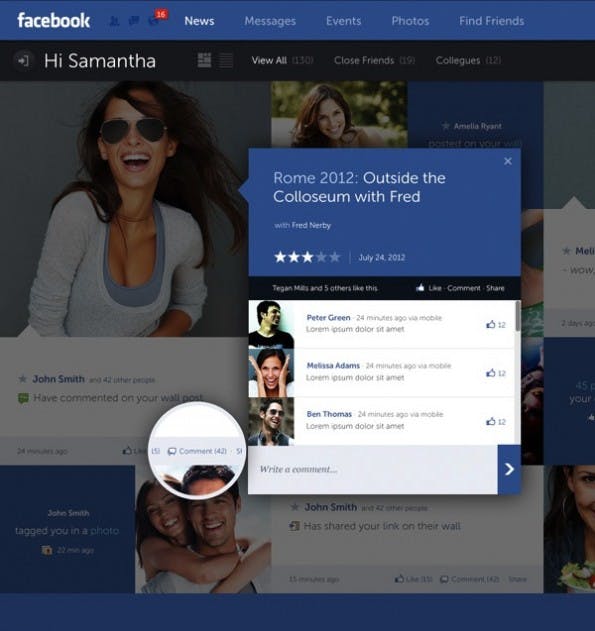Click Comment (42) in the magnified circle

(197, 451)
